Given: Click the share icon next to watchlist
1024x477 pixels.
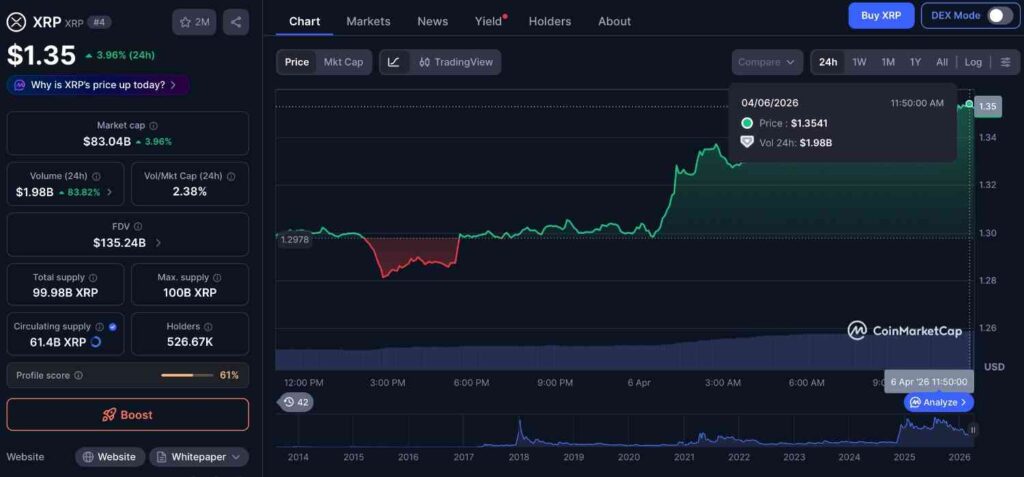Looking at the screenshot, I should pyautogui.click(x=235, y=22).
